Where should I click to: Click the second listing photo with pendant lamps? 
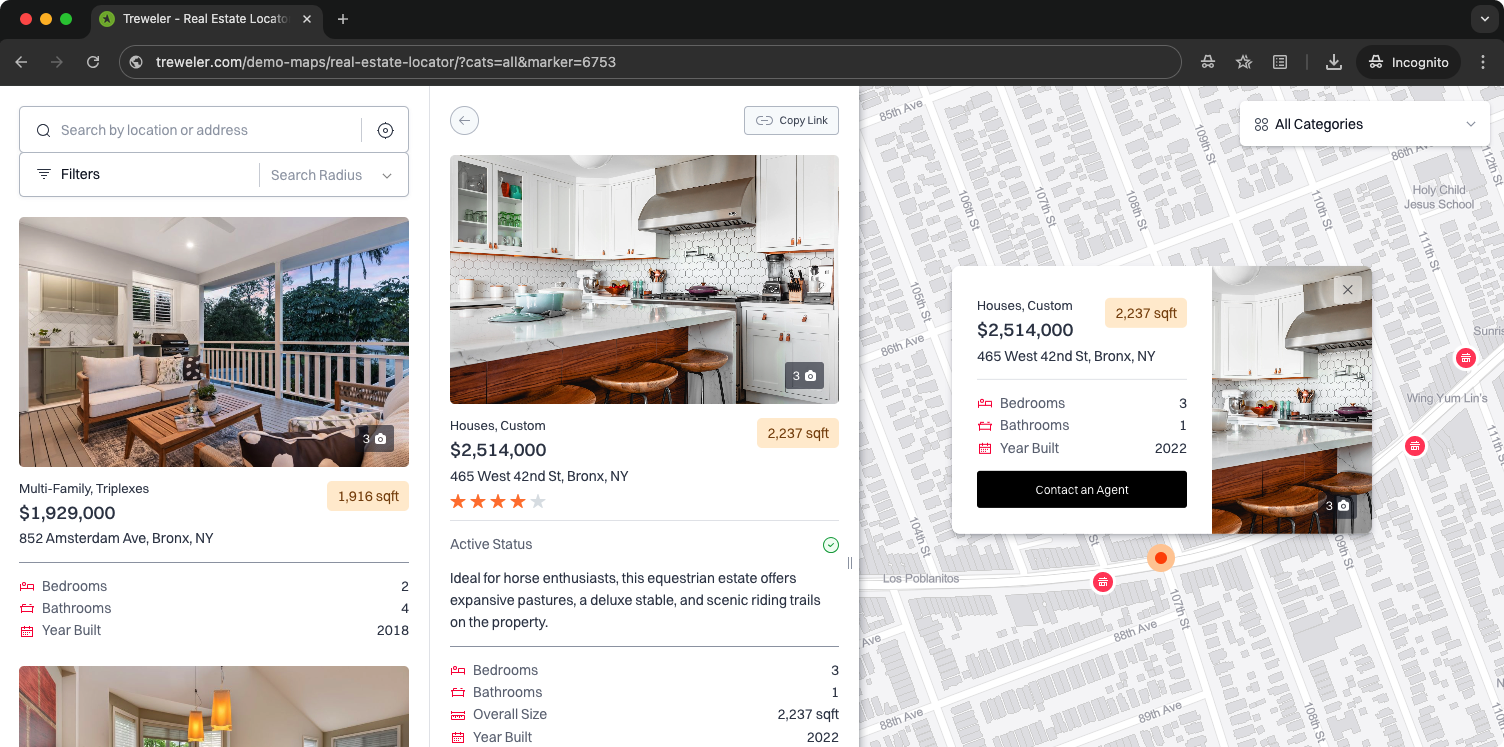(x=214, y=706)
